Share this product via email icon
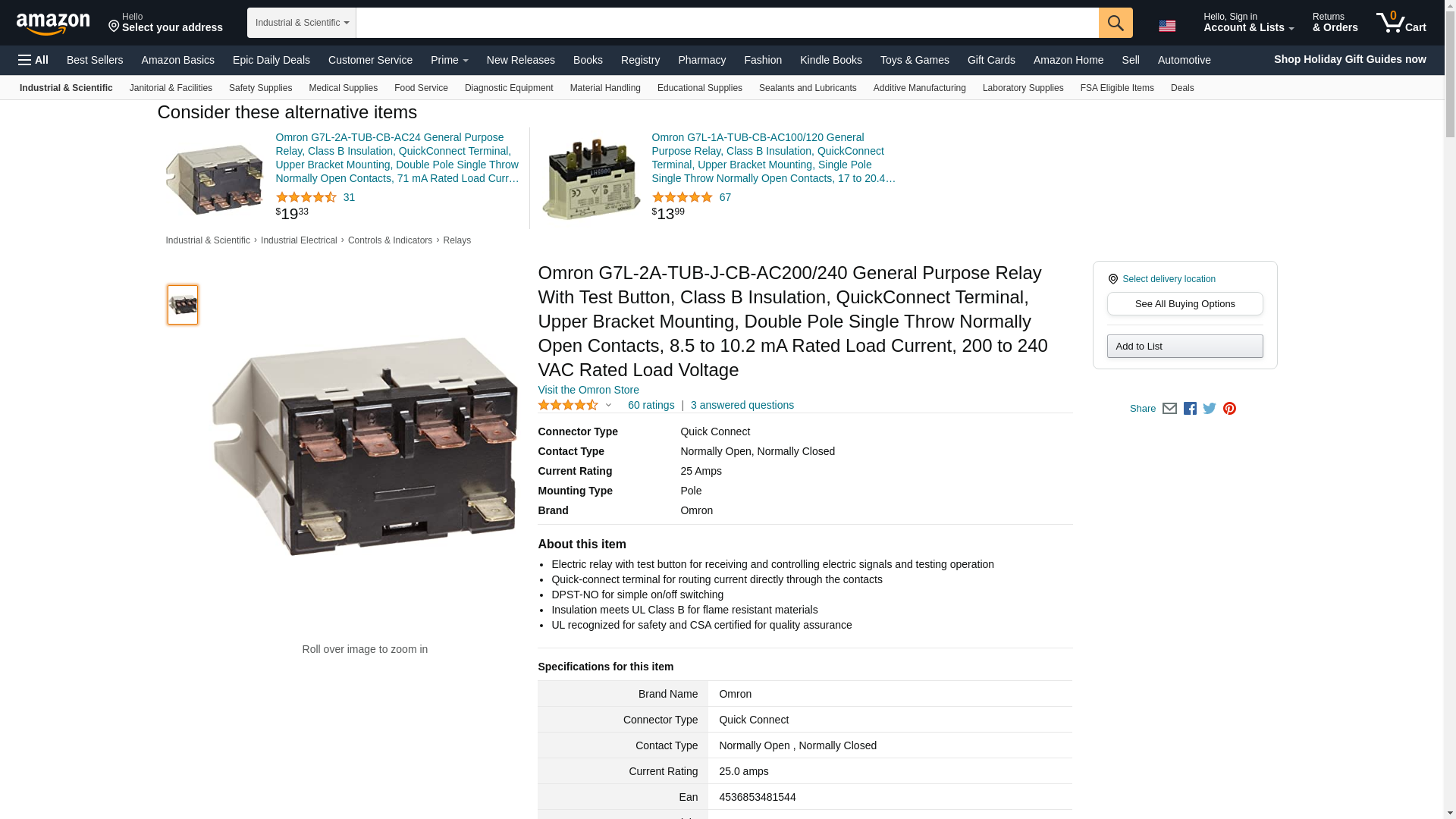Screen dimensions: 1456x819 (1169, 409)
